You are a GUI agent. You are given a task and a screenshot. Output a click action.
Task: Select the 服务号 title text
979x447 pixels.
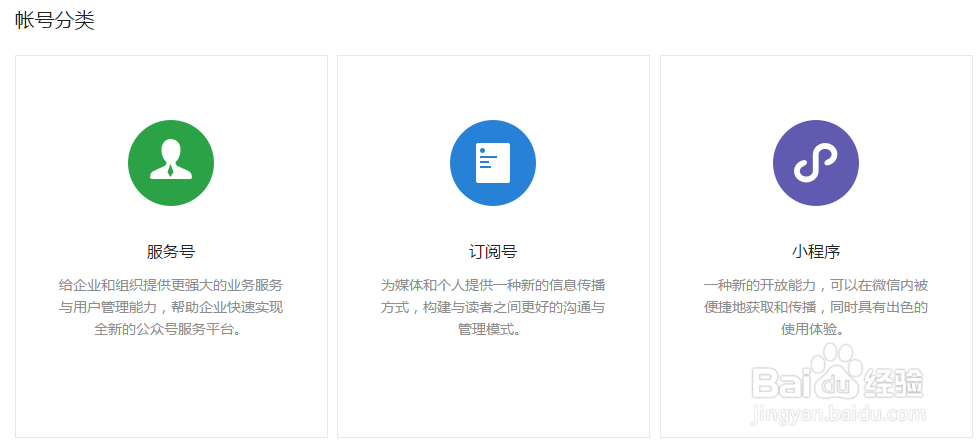pyautogui.click(x=171, y=252)
